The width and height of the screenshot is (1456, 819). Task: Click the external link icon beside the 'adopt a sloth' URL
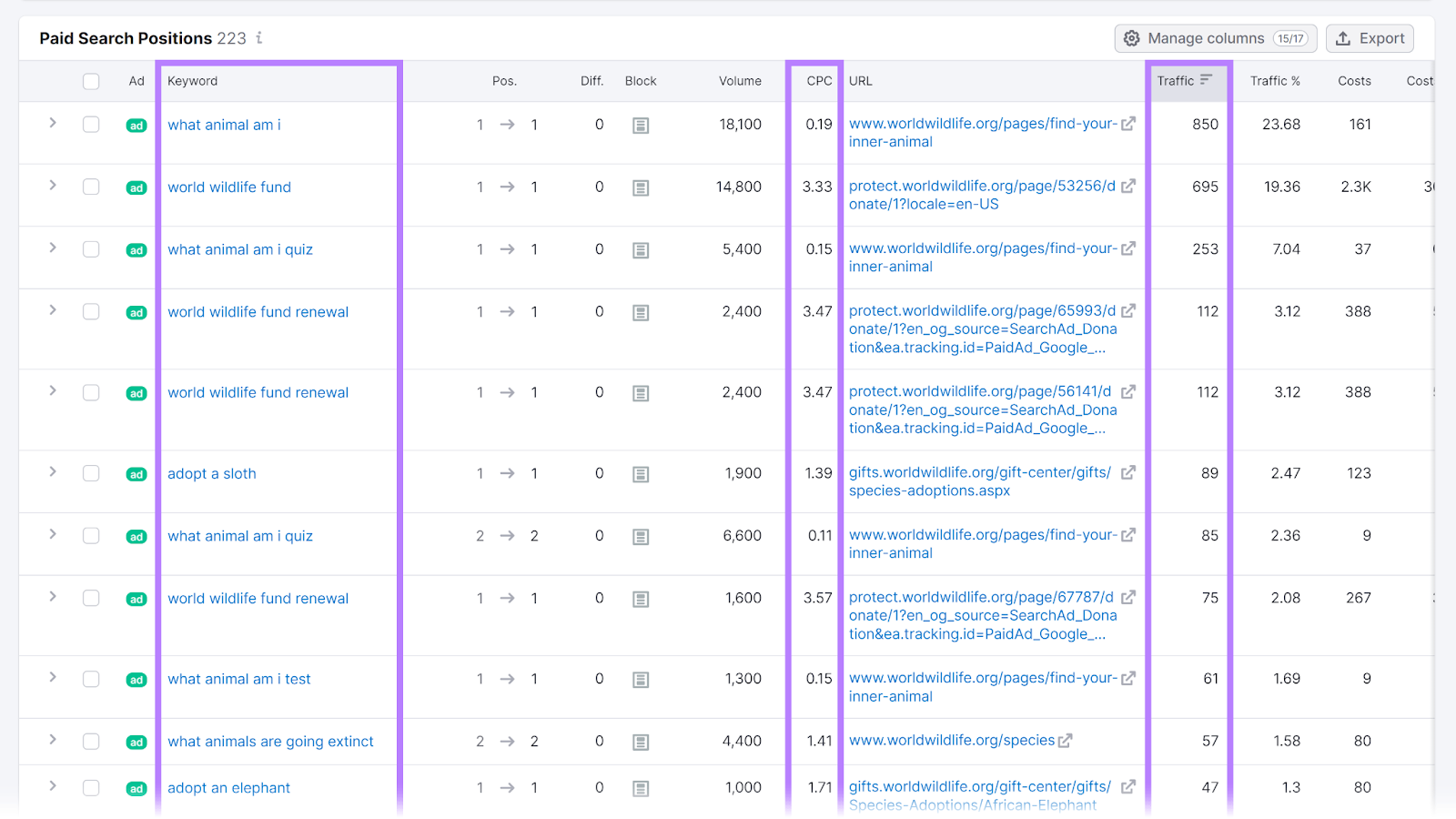1128,472
